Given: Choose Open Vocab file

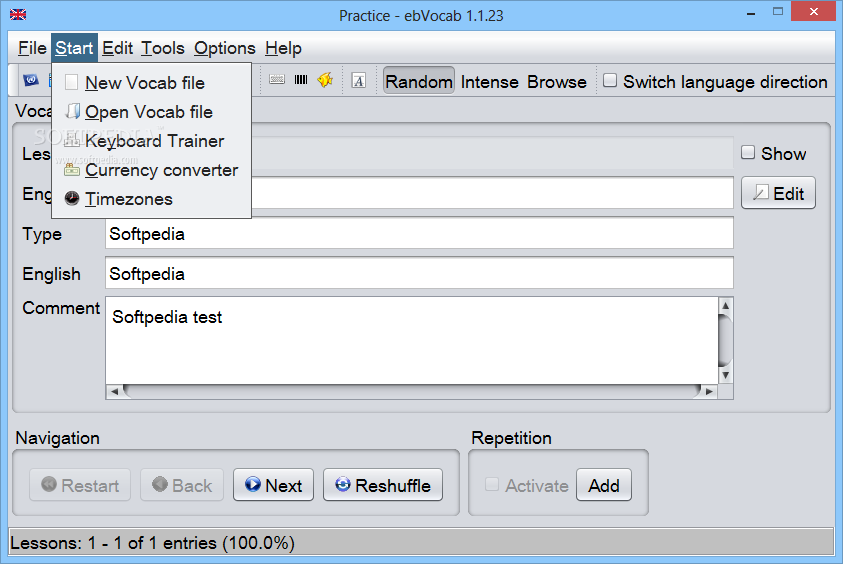Looking at the screenshot, I should tap(151, 112).
